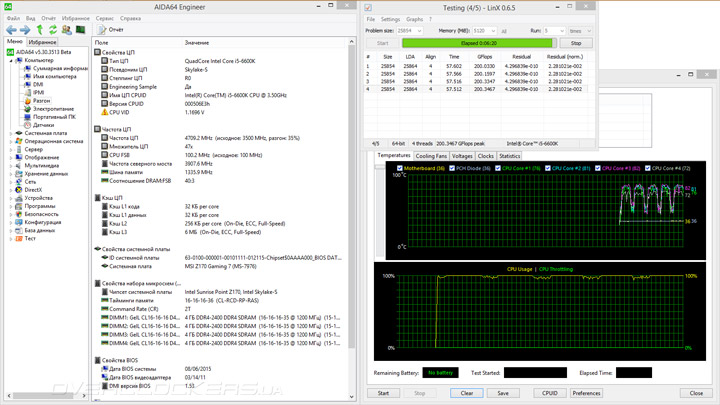The height and width of the screenshot is (405, 720).
Task: Select the Датчики sensors item in tree
Action: 43,125
